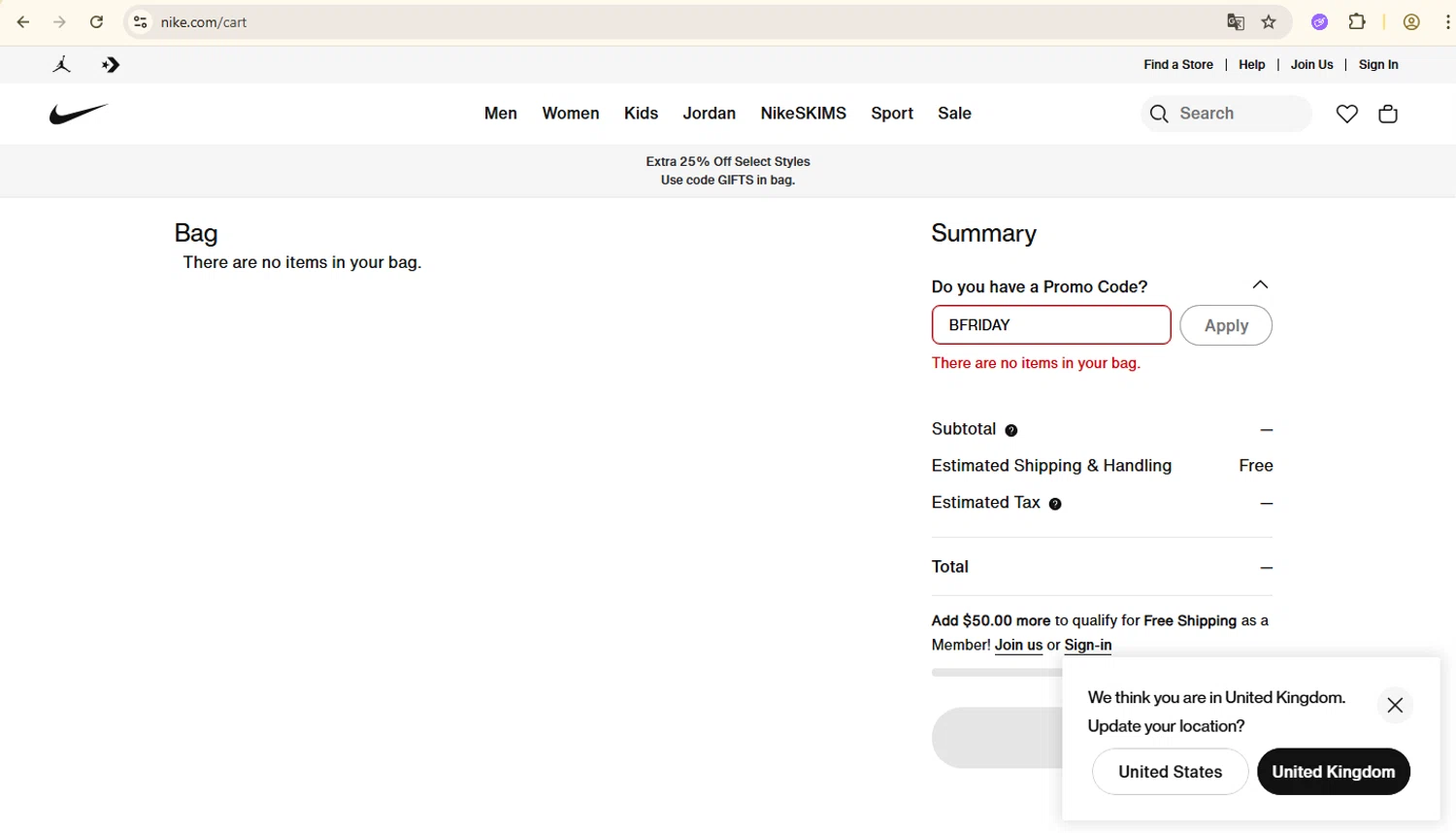Click the Extra 25% Off promo banner
This screenshot has height=833, width=1456.
click(728, 171)
